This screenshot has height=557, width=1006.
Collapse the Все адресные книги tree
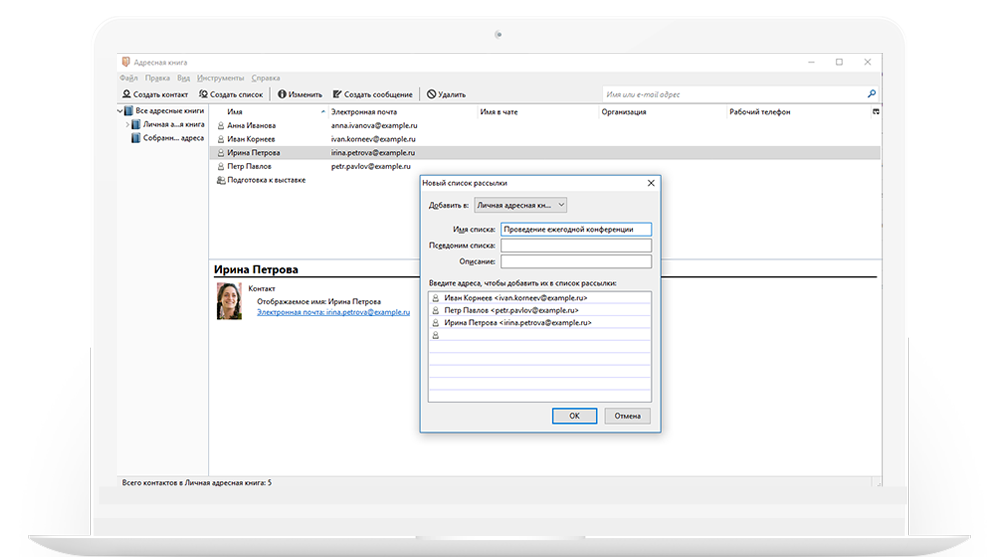119,111
